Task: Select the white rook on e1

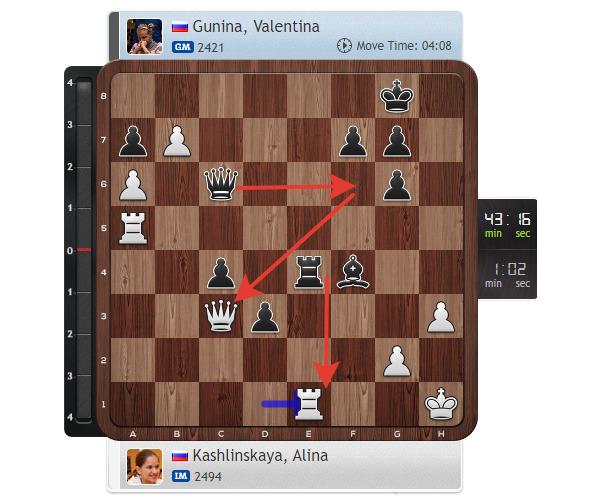Action: 309,404
